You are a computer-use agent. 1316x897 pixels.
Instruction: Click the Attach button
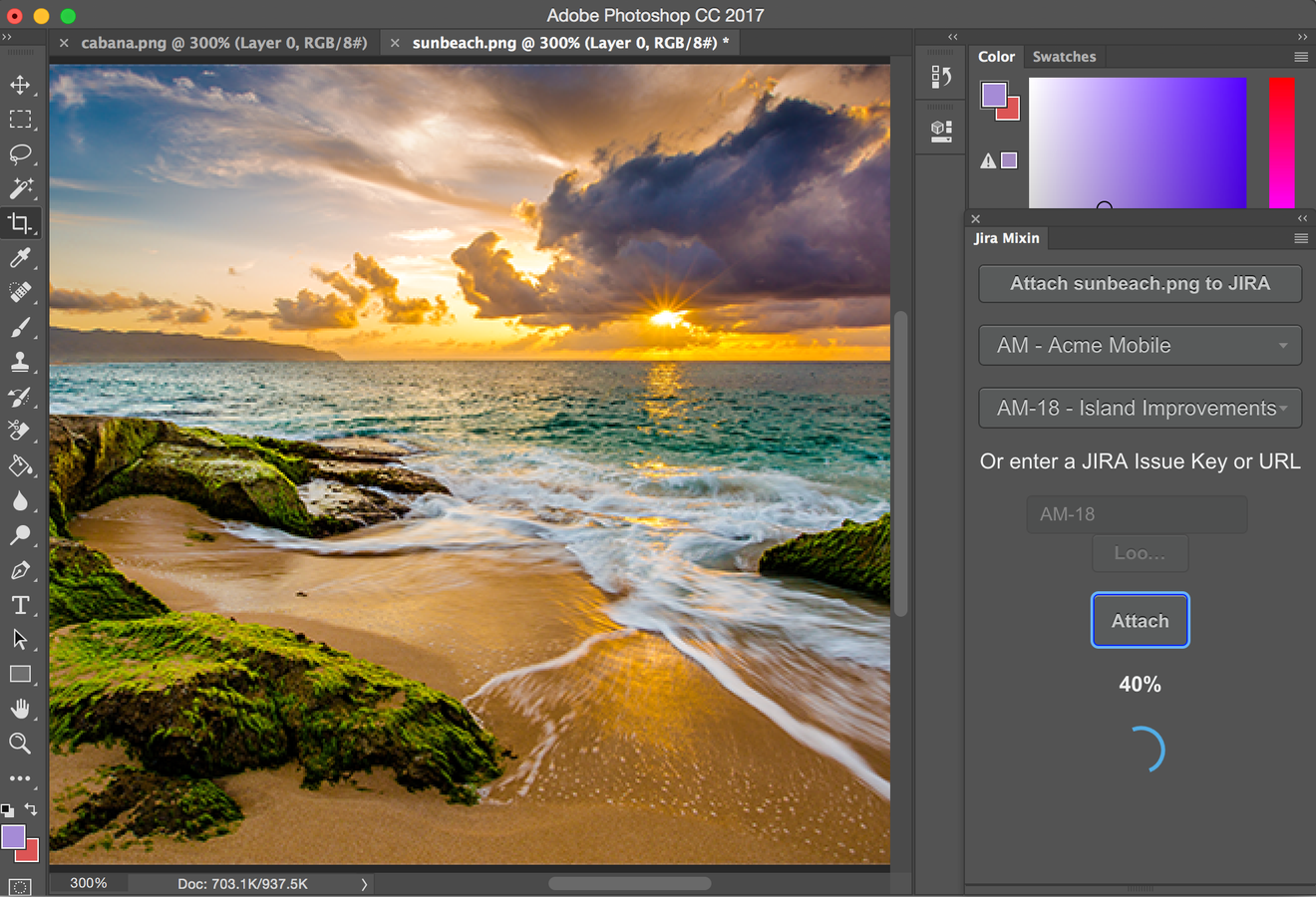coord(1141,621)
